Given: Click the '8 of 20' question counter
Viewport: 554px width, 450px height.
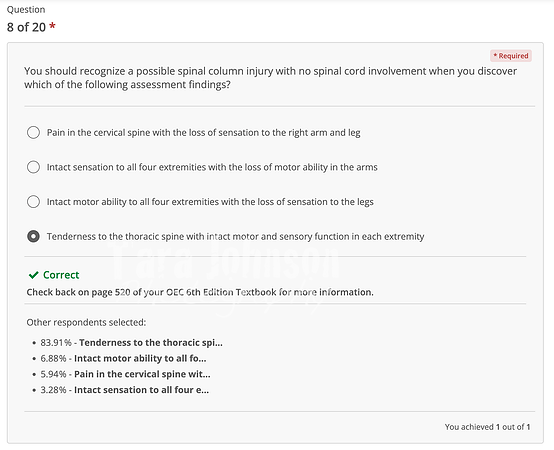Looking at the screenshot, I should (x=26, y=27).
